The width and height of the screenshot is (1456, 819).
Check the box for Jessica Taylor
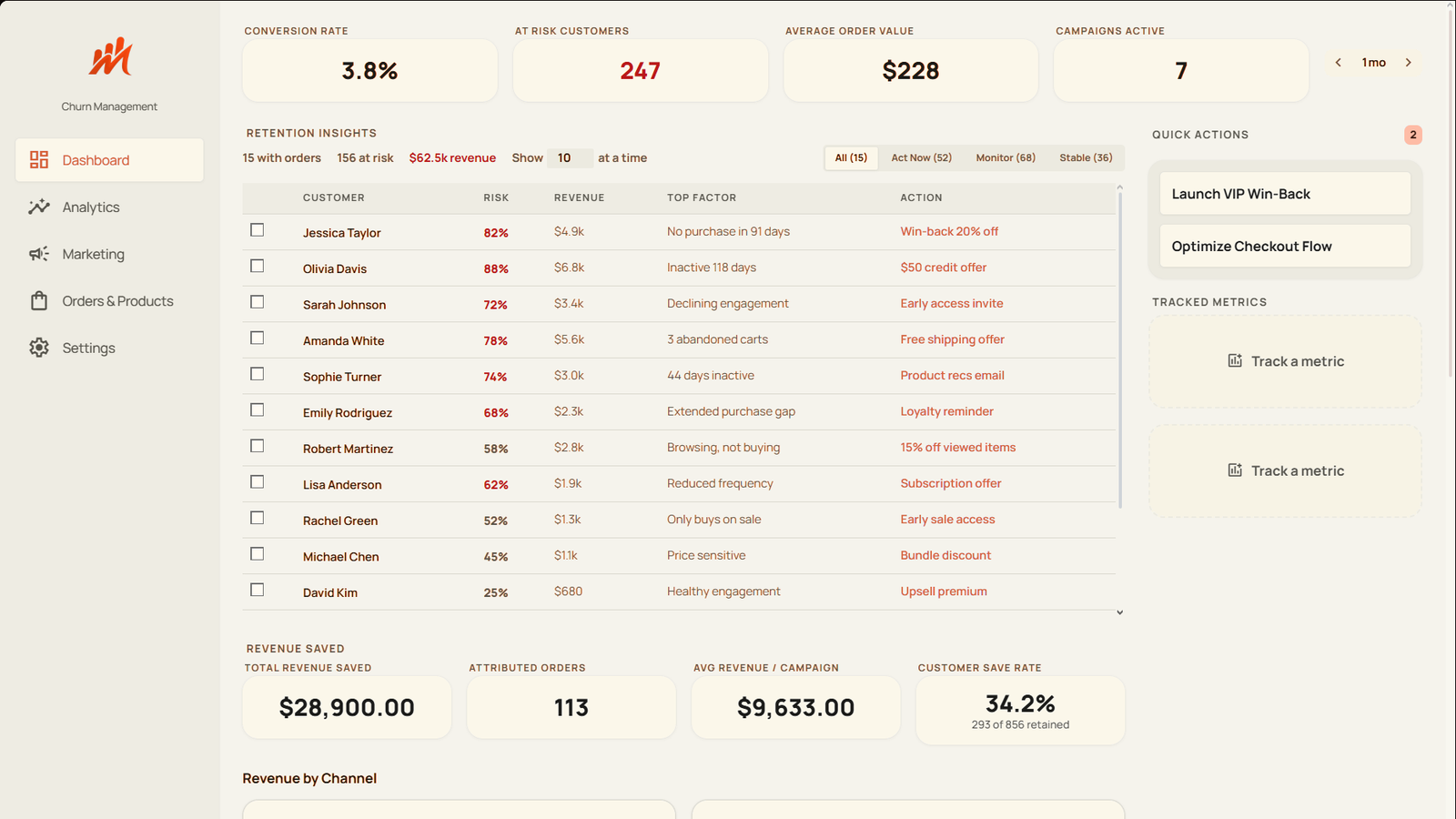tap(258, 230)
